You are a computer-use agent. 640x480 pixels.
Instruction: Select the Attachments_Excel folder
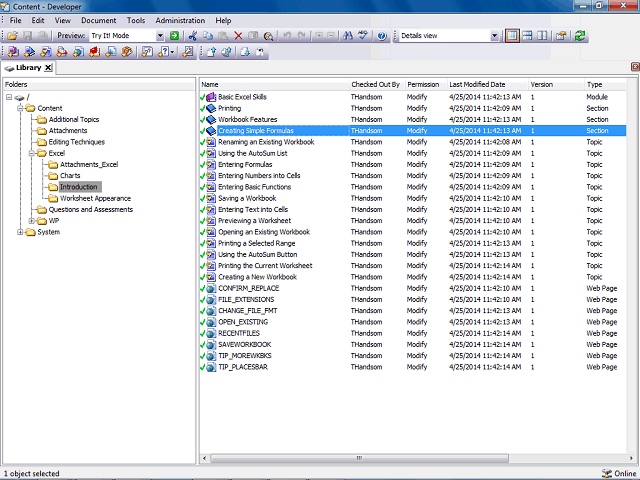pyautogui.click(x=89, y=164)
